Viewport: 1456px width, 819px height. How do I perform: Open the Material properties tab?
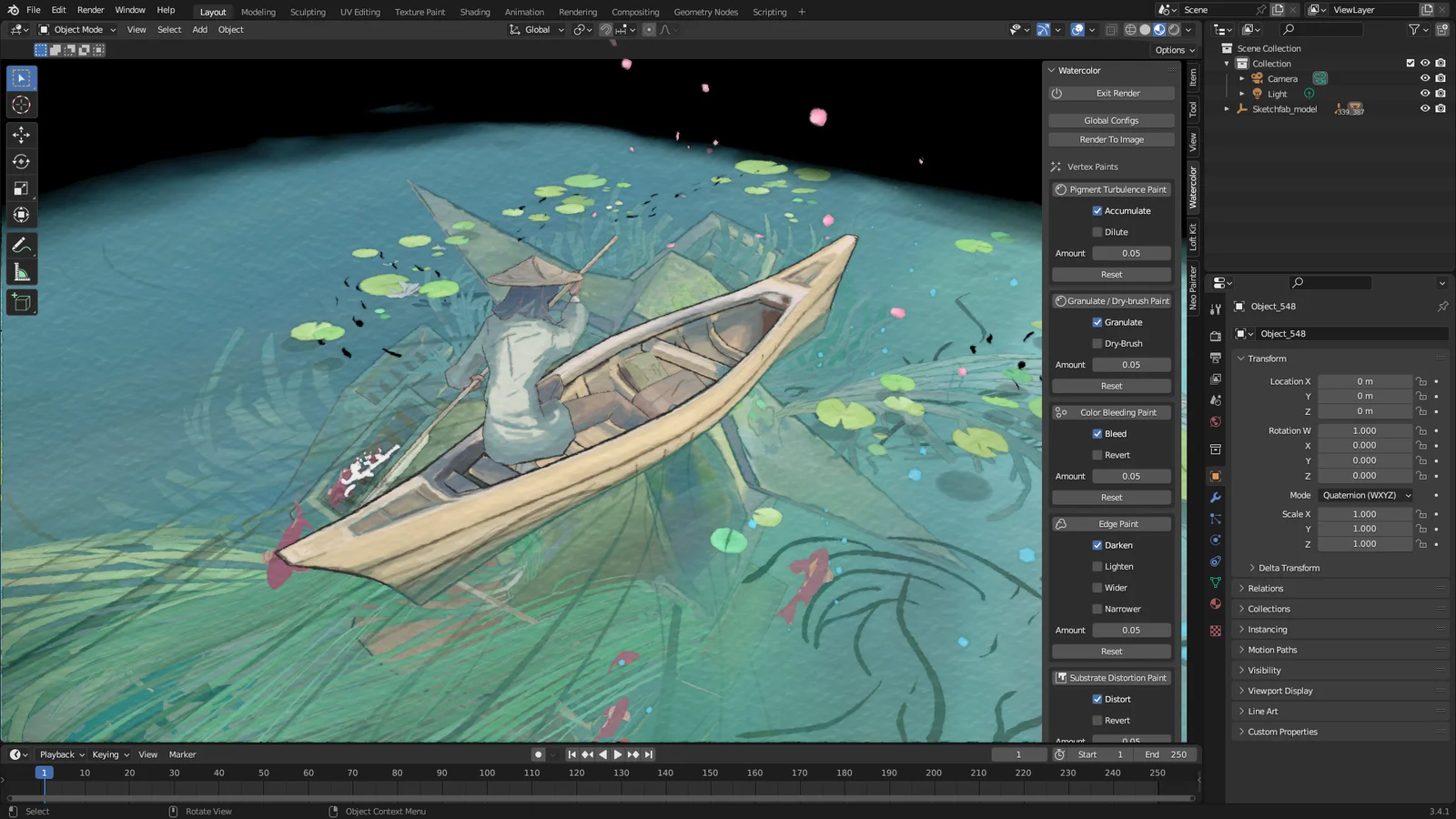point(1216,603)
